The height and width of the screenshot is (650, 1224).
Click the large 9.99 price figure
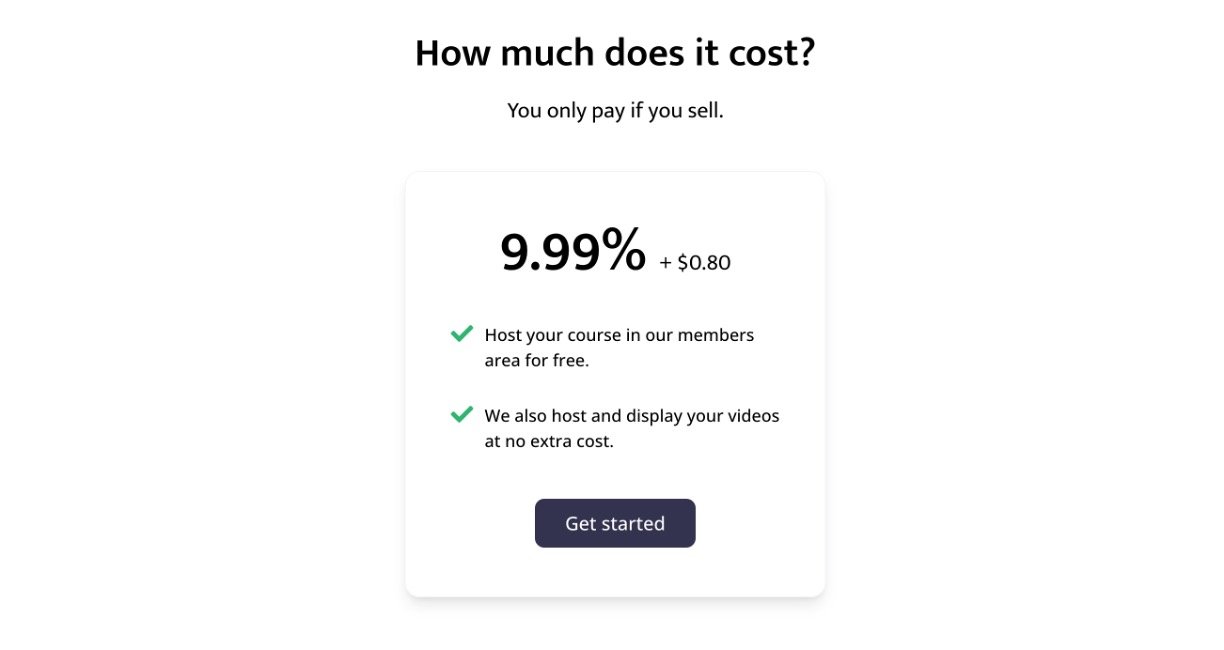[549, 251]
